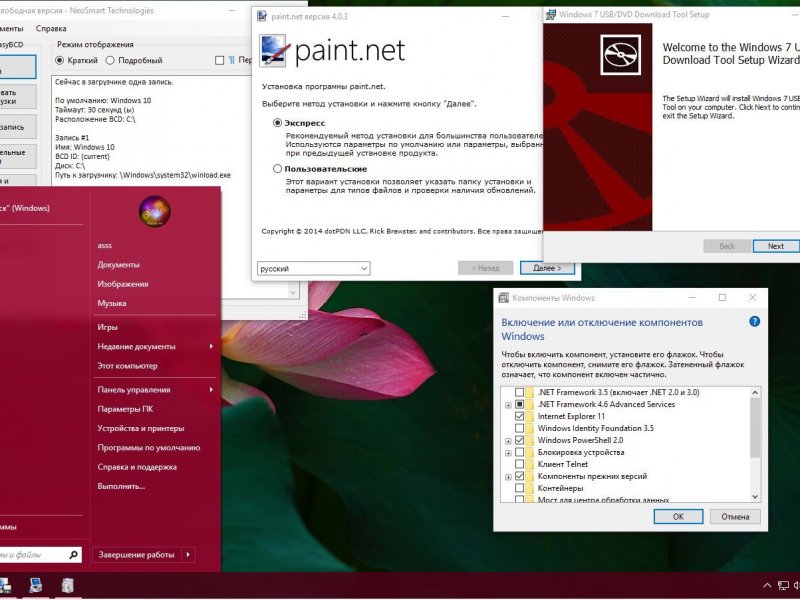Viewport: 800px width, 600px height.
Task: Click the asss user name in the Start menu
Action: (105, 245)
